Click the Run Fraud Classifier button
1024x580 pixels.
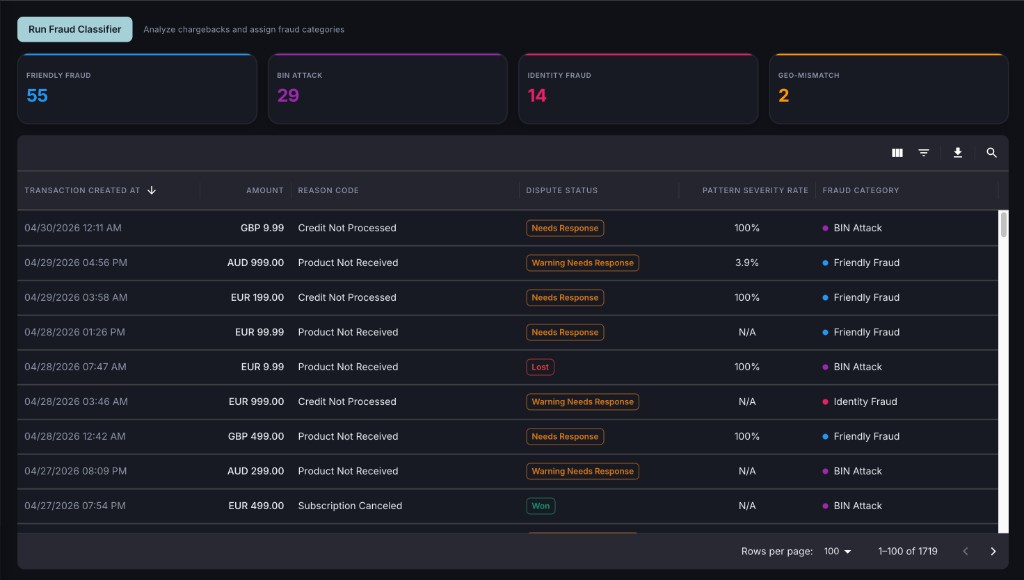click(74, 29)
